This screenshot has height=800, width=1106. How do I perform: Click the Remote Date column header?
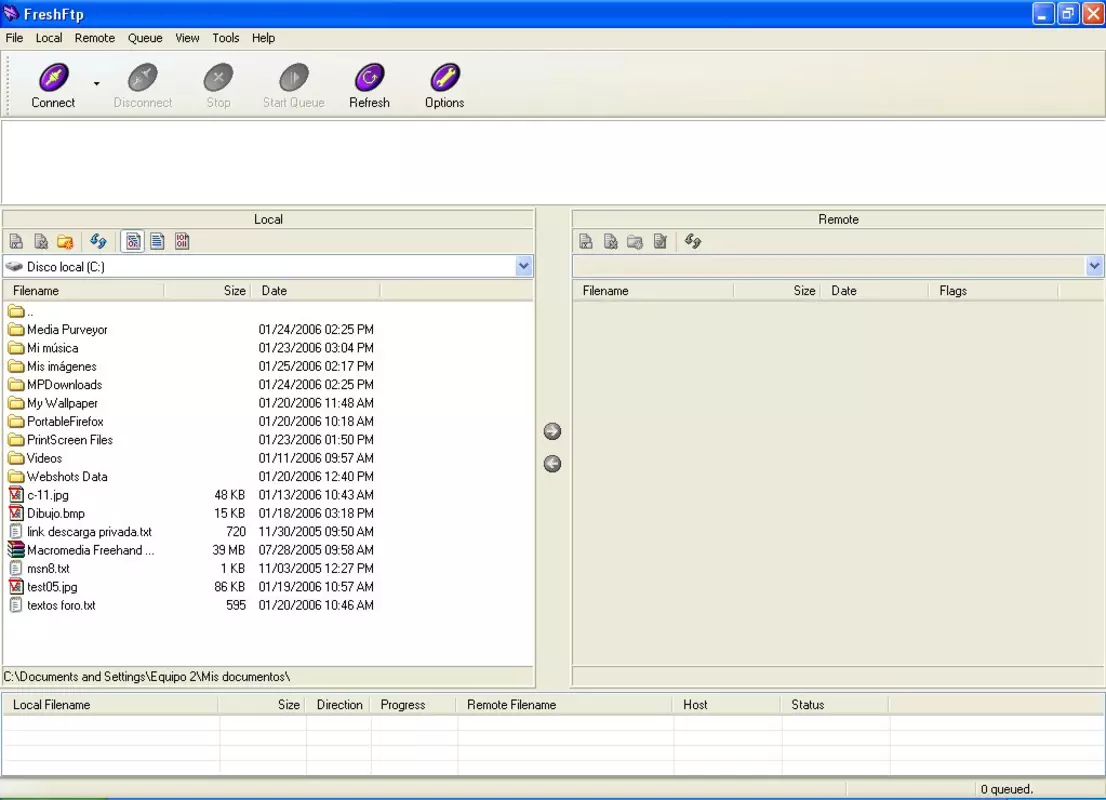pyautogui.click(x=874, y=291)
